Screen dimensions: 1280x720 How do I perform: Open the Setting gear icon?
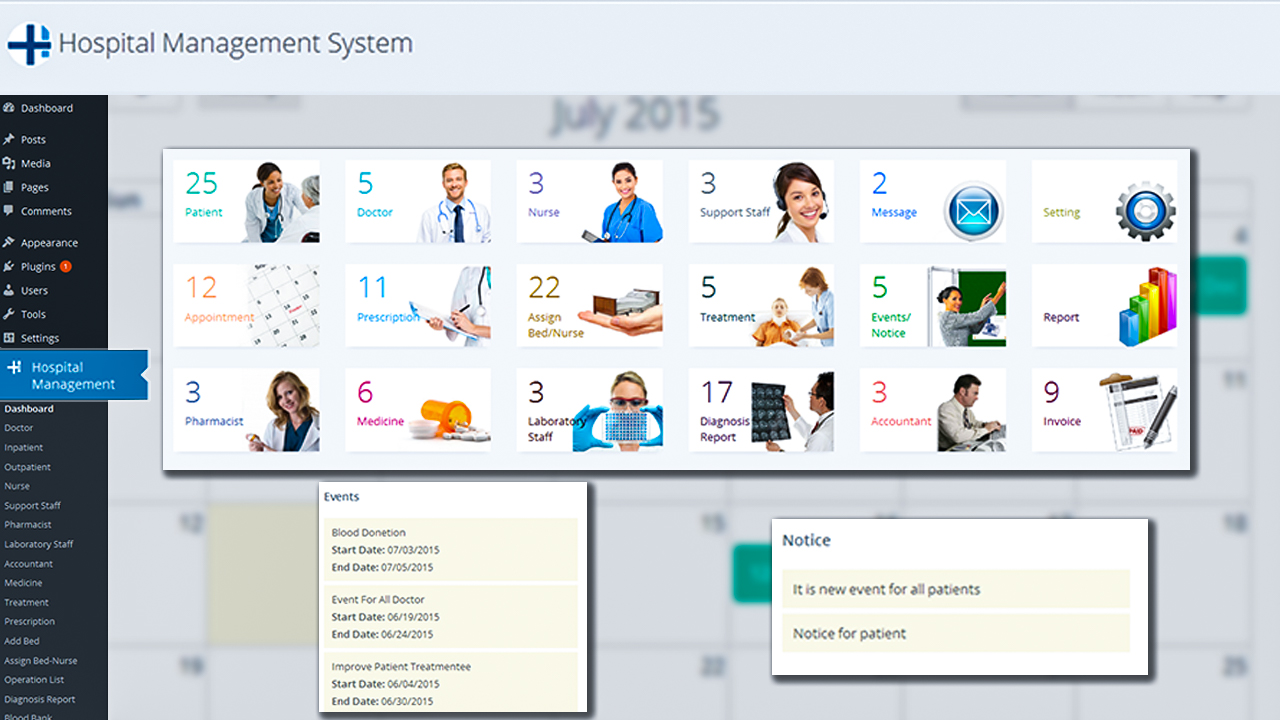pyautogui.click(x=1145, y=211)
